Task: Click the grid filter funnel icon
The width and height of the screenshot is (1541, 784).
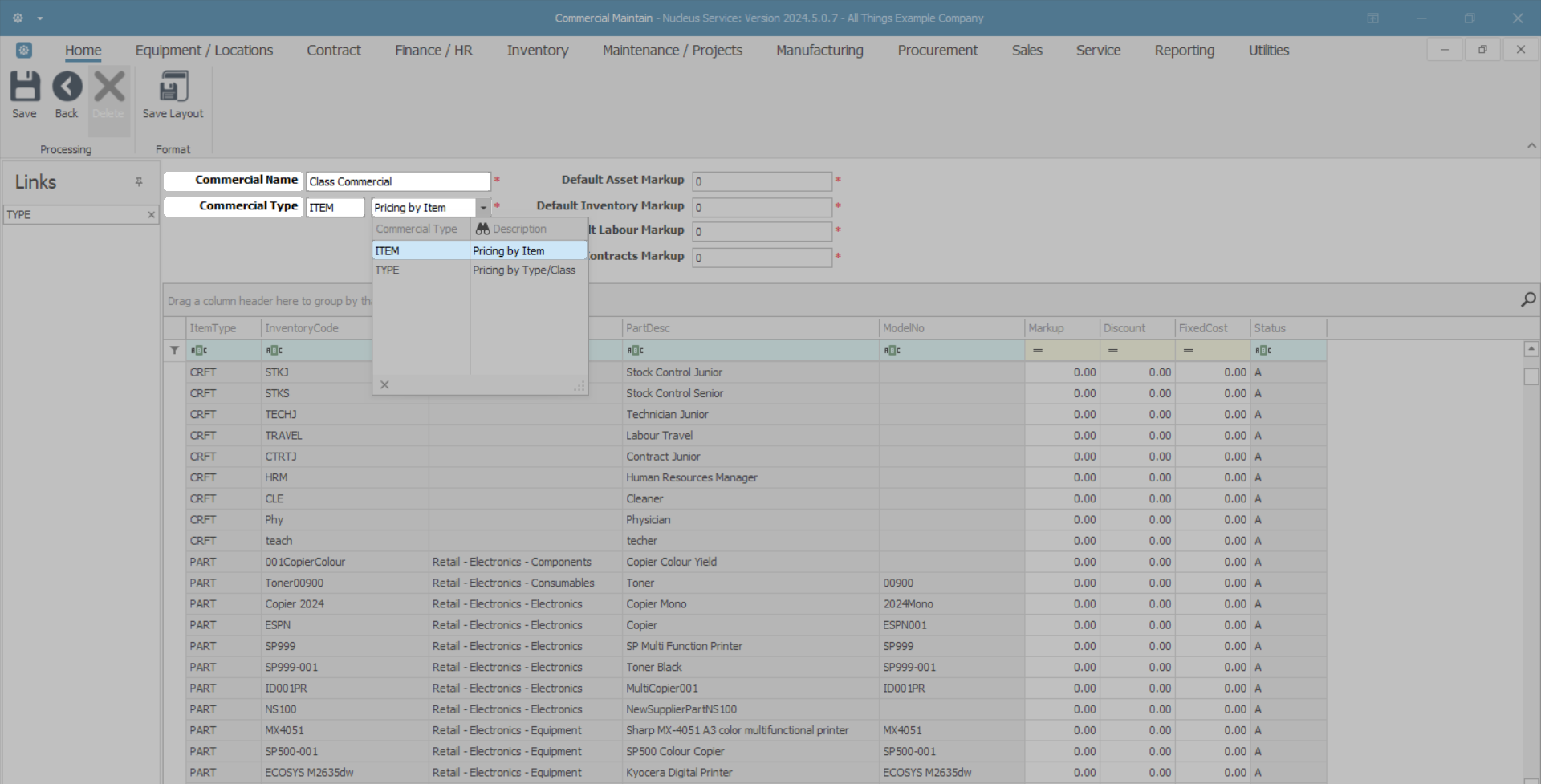Action: 174,351
